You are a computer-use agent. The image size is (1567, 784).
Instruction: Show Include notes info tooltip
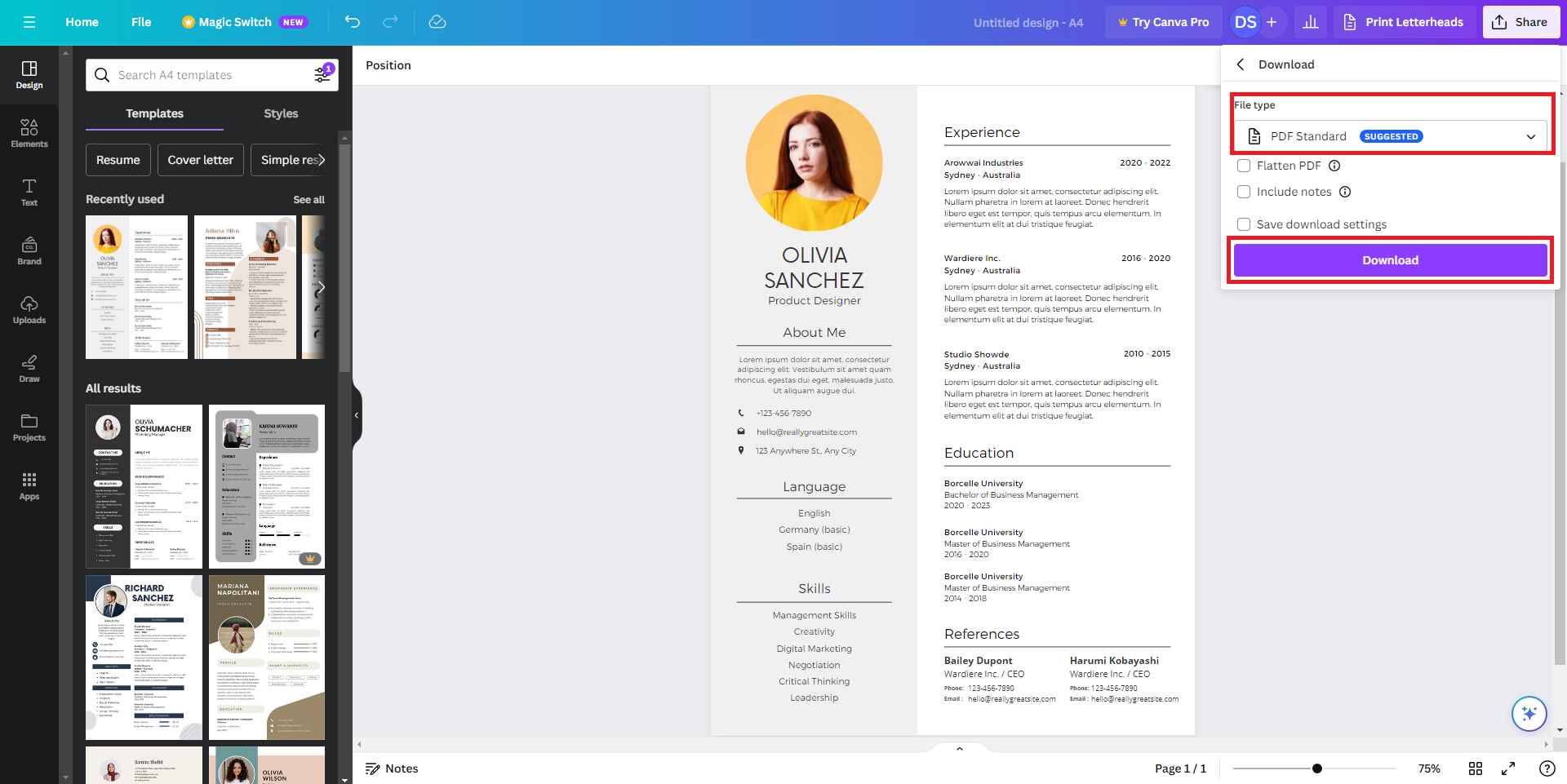[x=1345, y=192]
